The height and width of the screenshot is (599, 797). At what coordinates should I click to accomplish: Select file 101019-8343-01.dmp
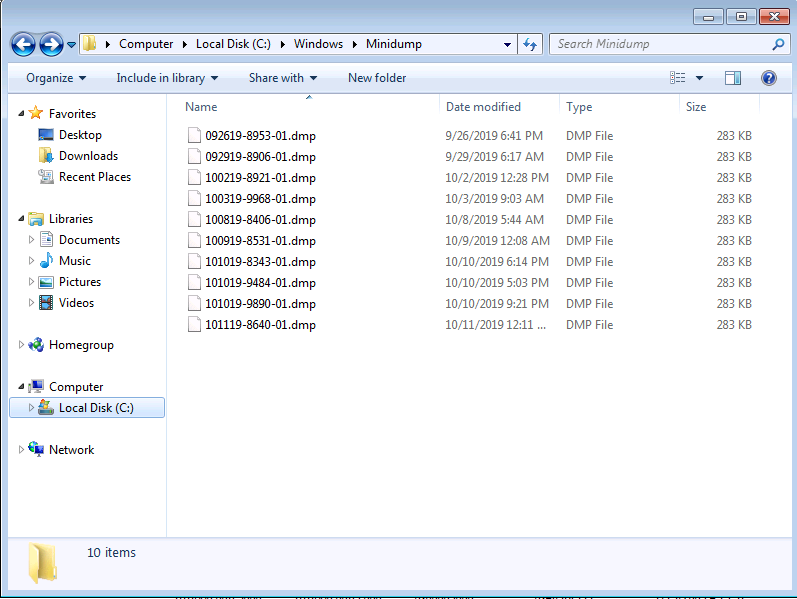pyautogui.click(x=260, y=262)
